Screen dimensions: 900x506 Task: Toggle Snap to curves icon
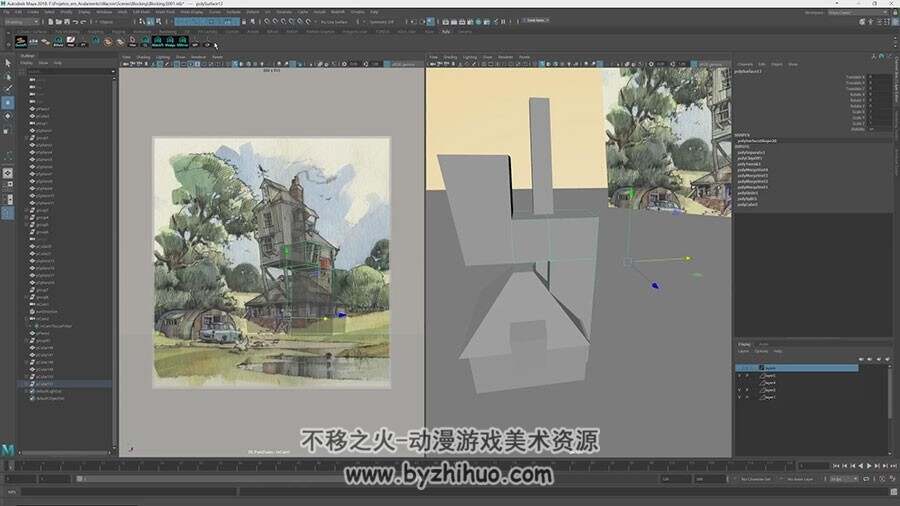tap(275, 22)
